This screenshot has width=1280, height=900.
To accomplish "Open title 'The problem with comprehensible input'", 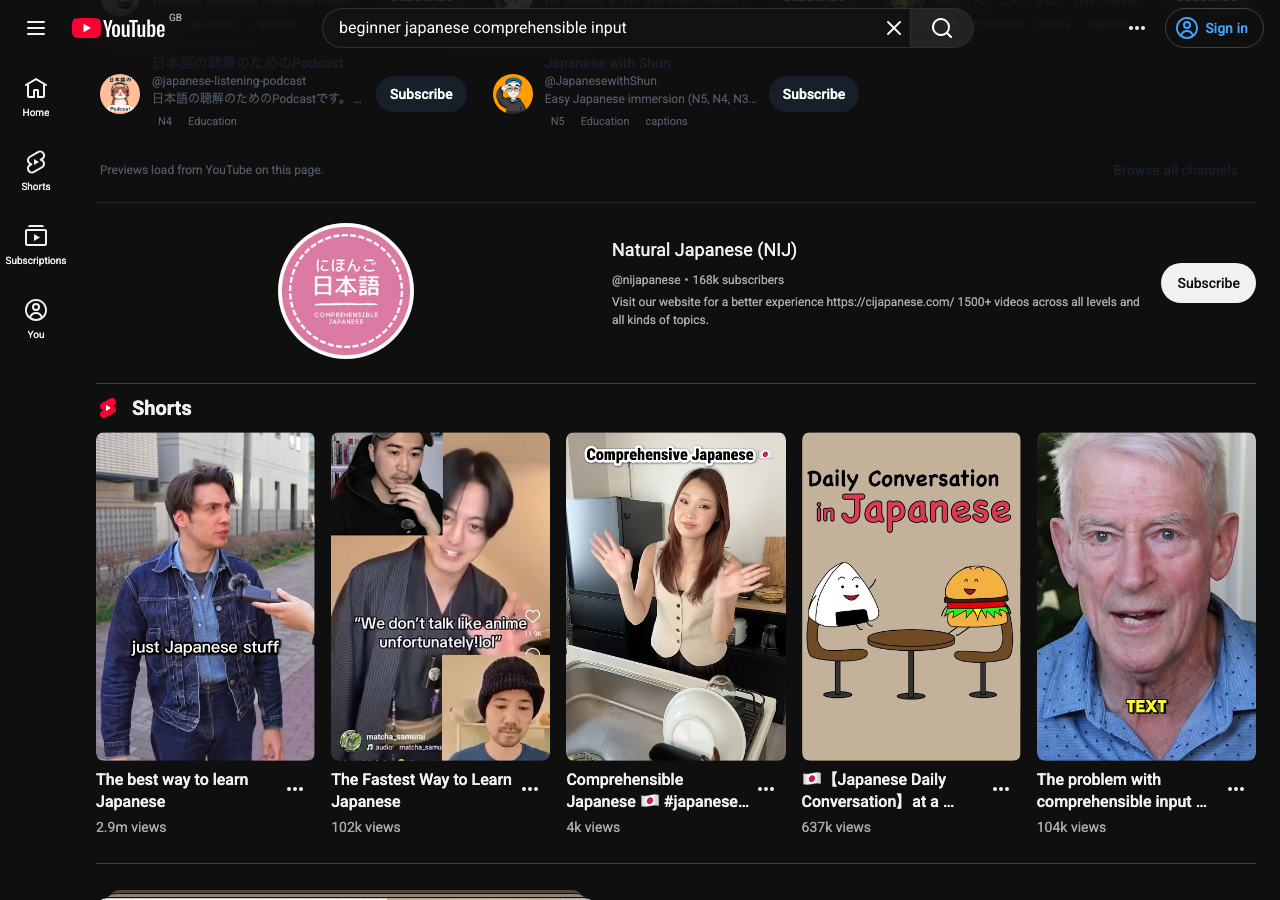I will click(1122, 790).
